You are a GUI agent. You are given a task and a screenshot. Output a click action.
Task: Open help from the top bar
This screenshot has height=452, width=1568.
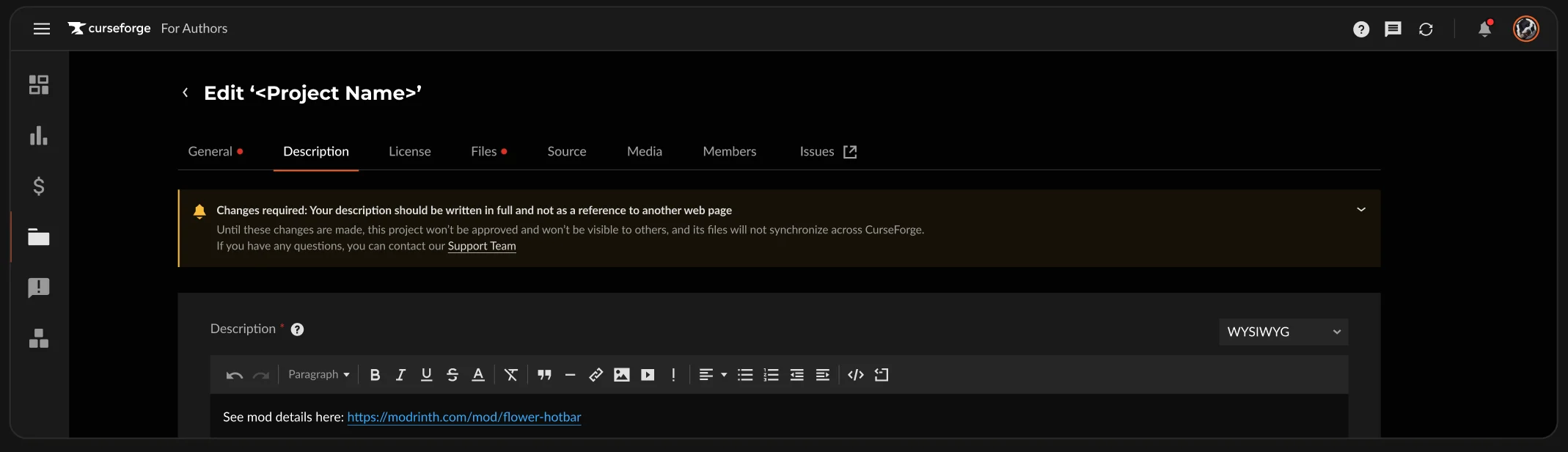[1361, 29]
